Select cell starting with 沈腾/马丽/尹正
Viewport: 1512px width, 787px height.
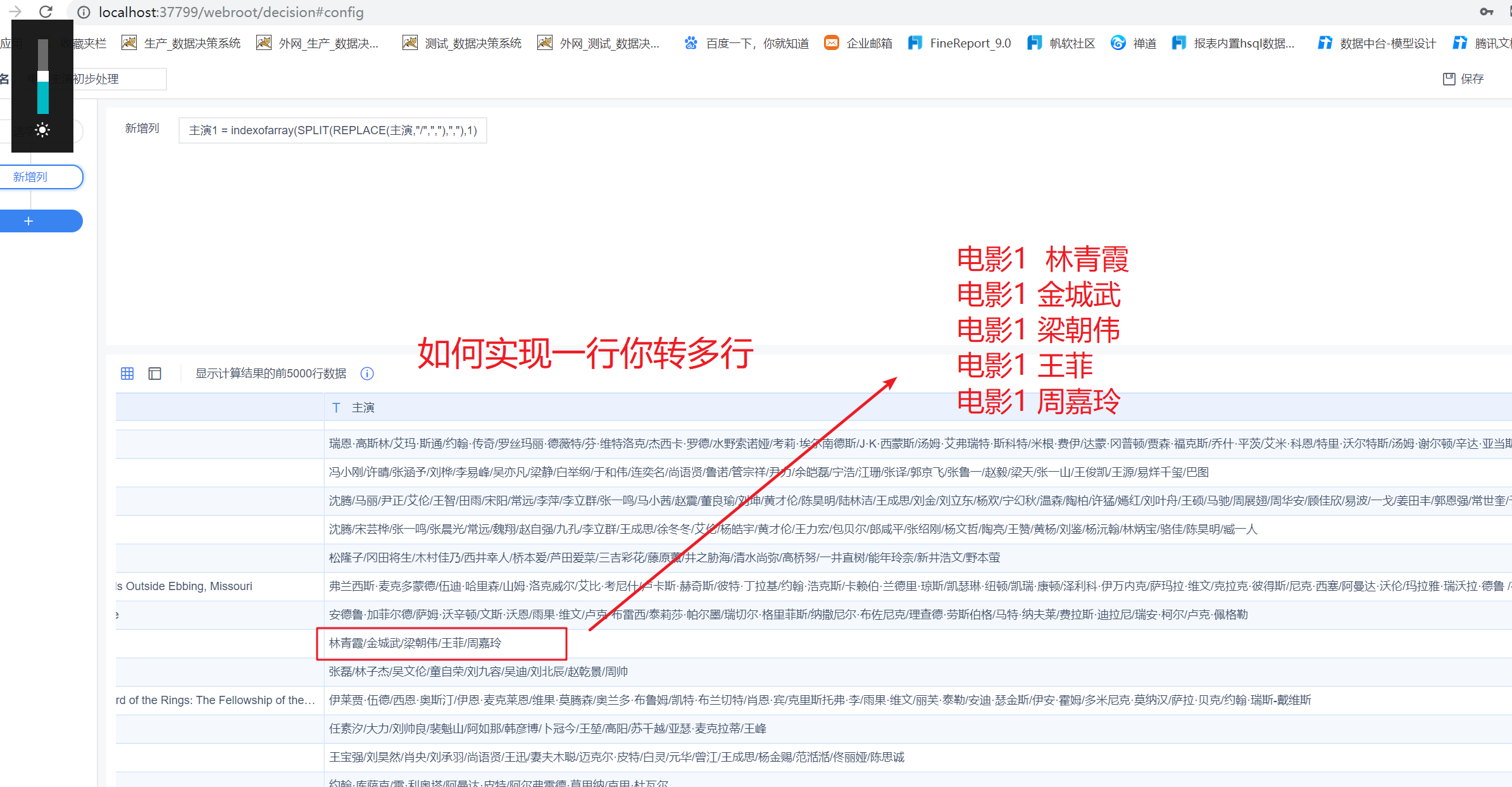[918, 501]
